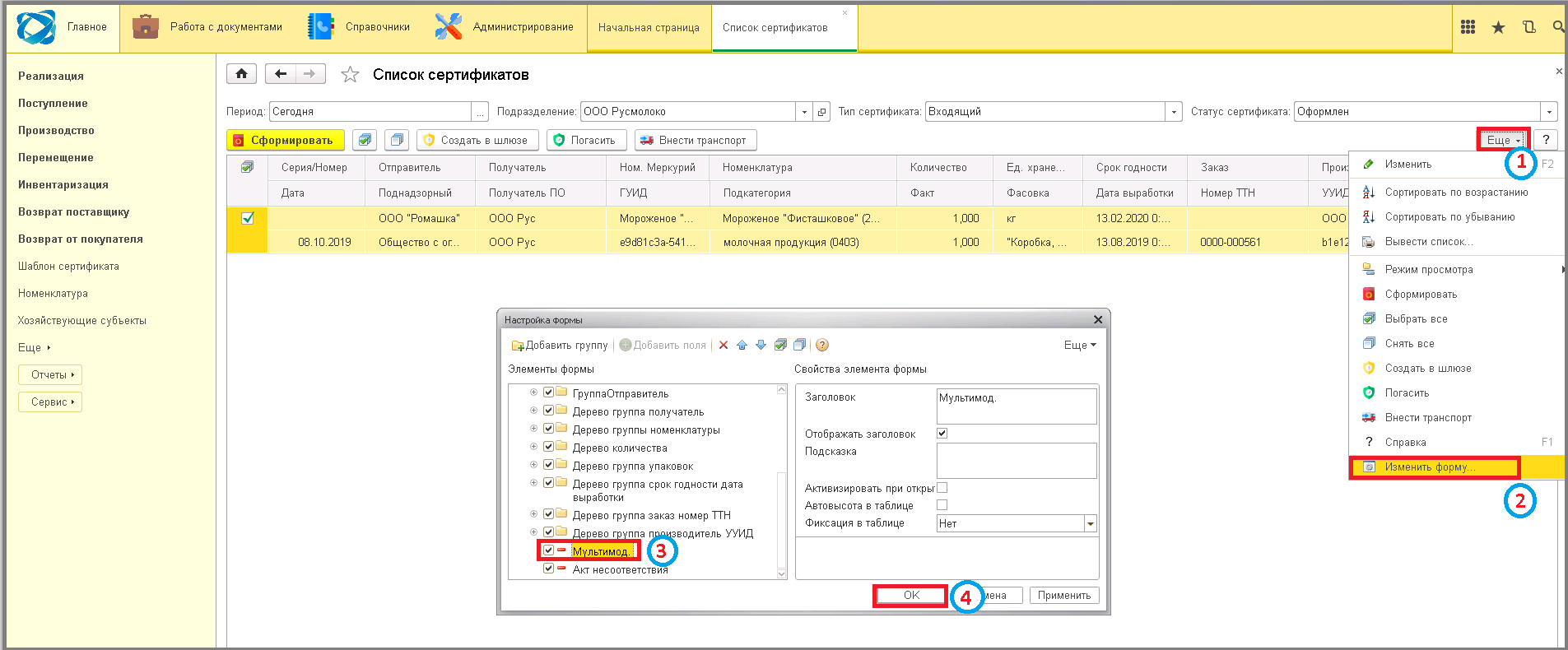Screen dimensions: 1568x650
Task: Open the Сервис sidebar dropdown
Action: pos(50,402)
